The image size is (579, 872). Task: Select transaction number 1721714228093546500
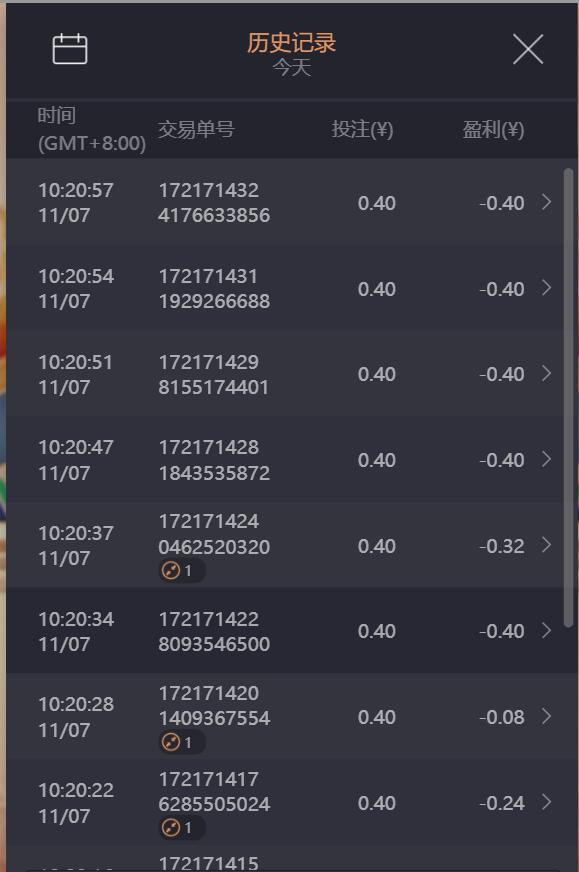click(214, 631)
